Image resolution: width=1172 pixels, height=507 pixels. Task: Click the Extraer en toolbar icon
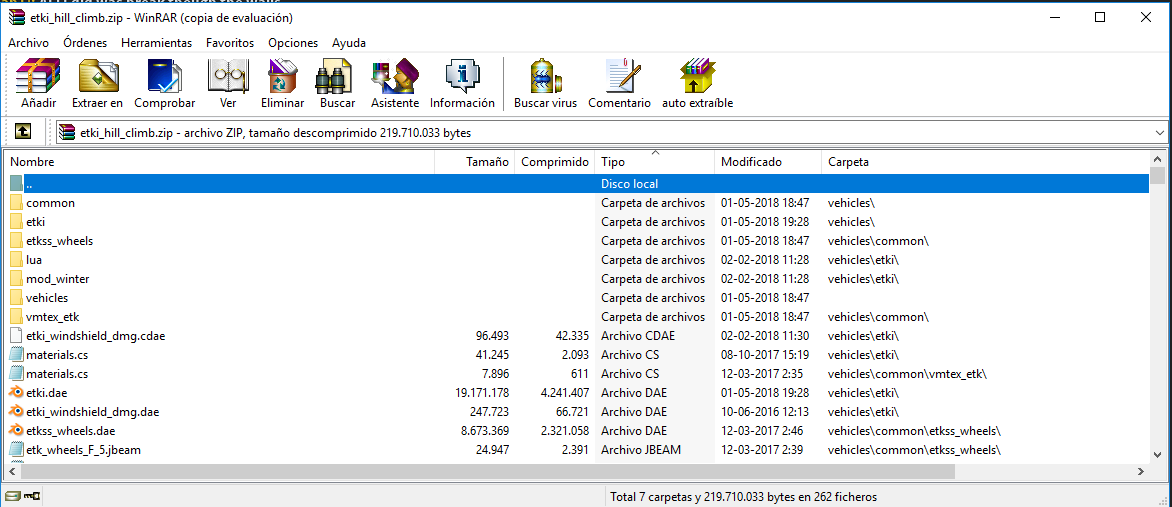coord(97,76)
